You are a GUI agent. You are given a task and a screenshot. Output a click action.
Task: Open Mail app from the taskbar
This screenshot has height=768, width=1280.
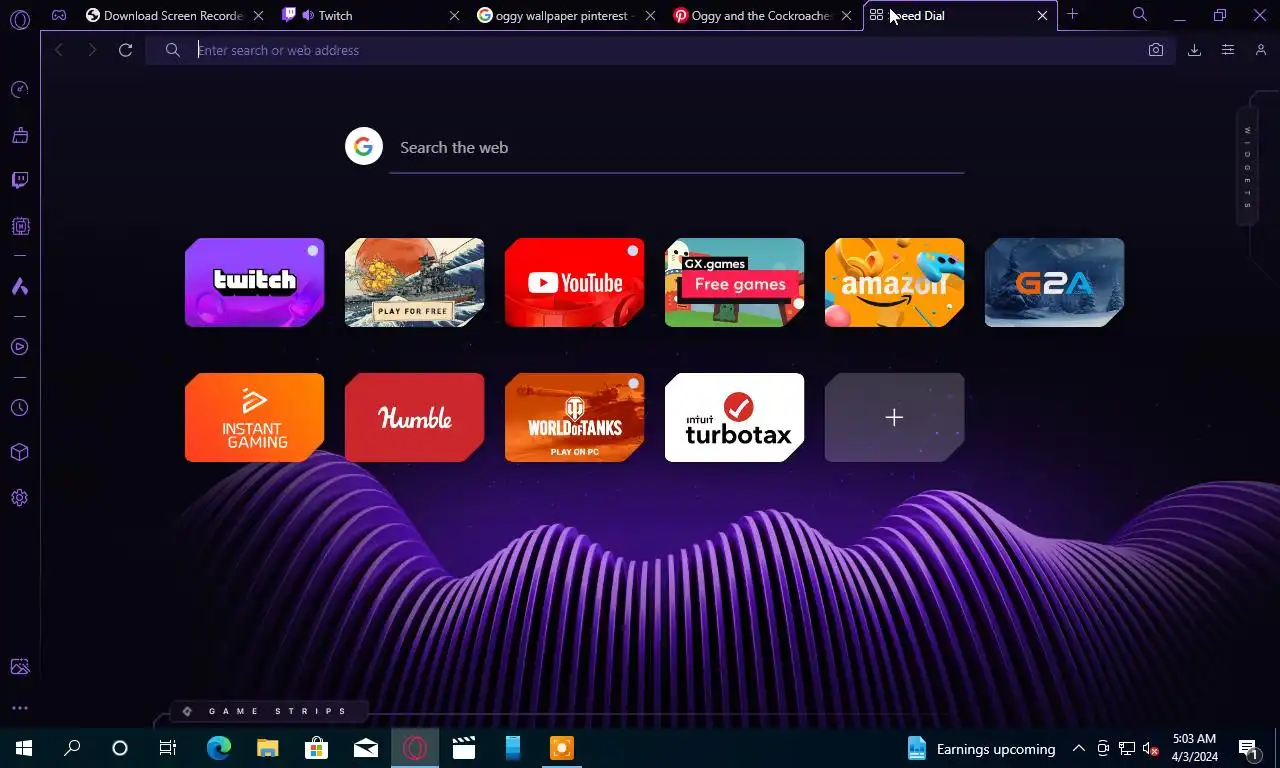(366, 748)
